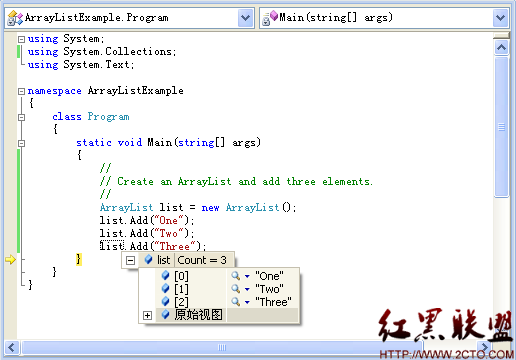This screenshot has height=360, width=516.
Task: Click the [1] index label
Action: click(181, 289)
